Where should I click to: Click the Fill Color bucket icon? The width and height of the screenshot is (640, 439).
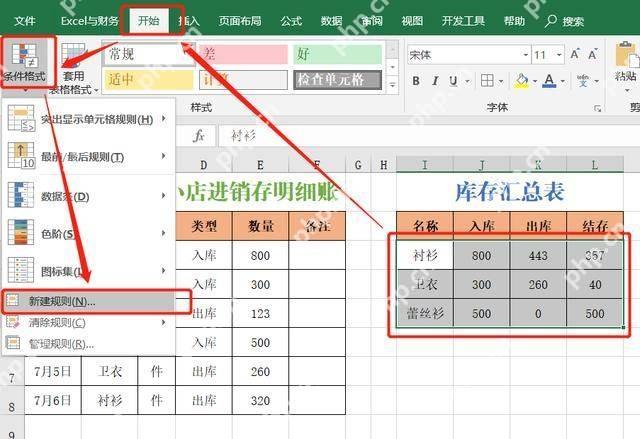tap(521, 81)
